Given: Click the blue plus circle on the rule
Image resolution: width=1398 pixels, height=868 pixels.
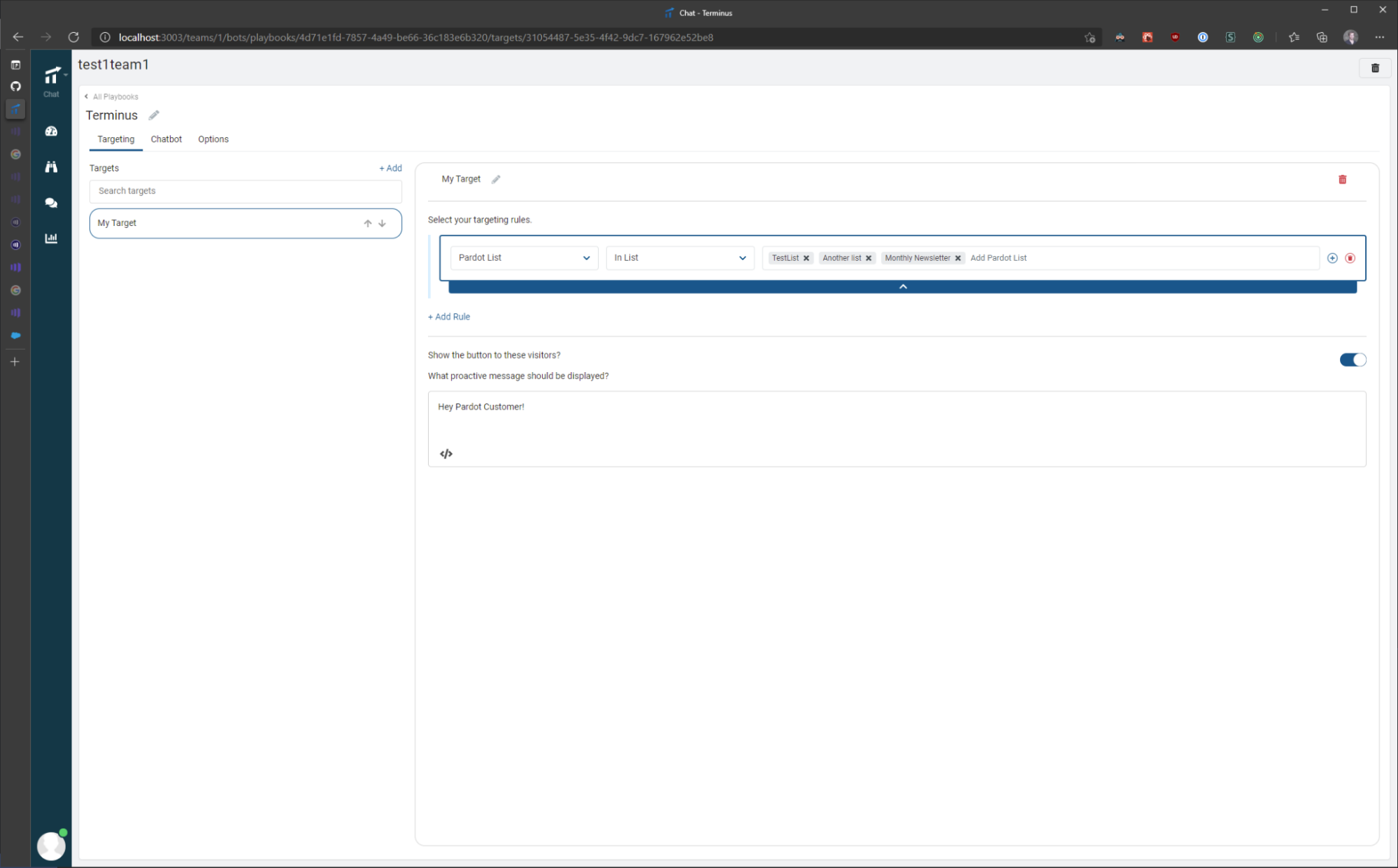Looking at the screenshot, I should (1332, 258).
